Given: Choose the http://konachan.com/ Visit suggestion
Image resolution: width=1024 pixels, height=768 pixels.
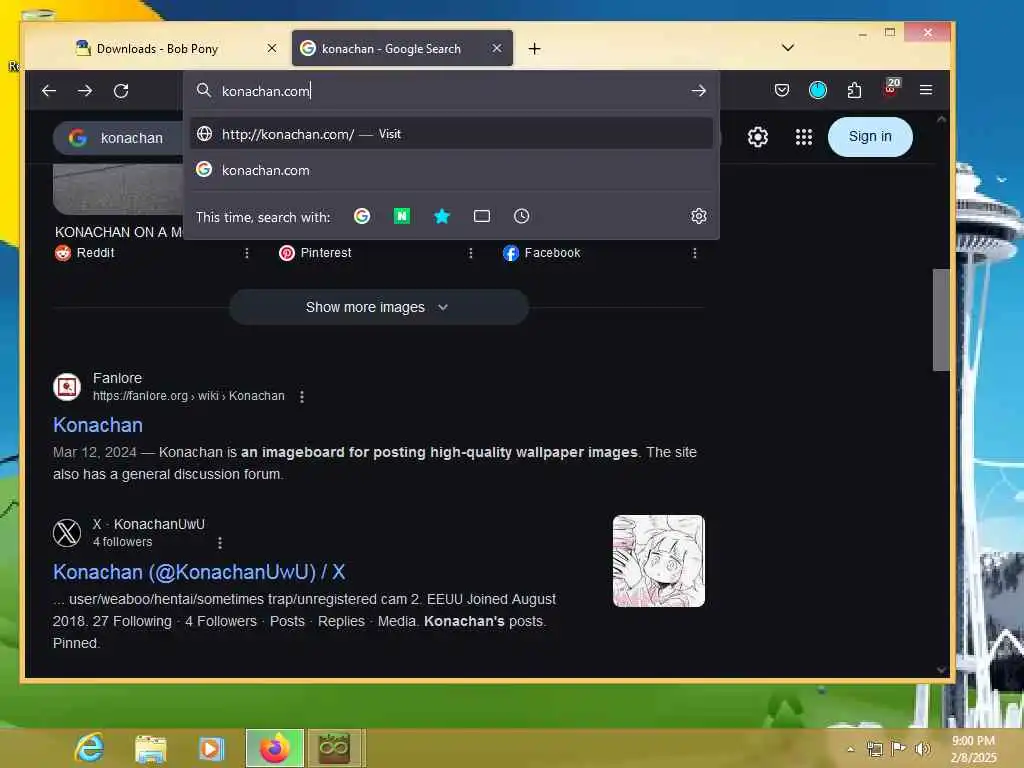Looking at the screenshot, I should 451,134.
